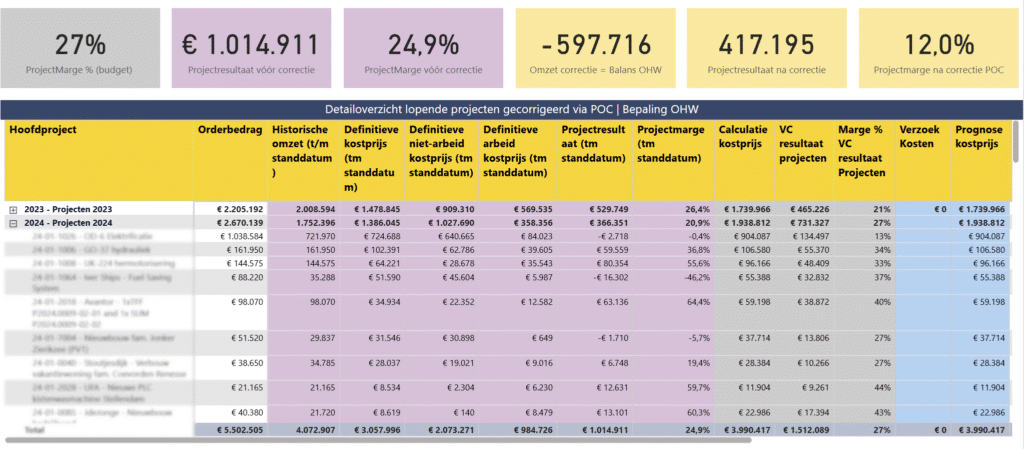Select the -597.716 Omzet correctie card
Viewport: 1024px width, 449px height.
(x=596, y=48)
